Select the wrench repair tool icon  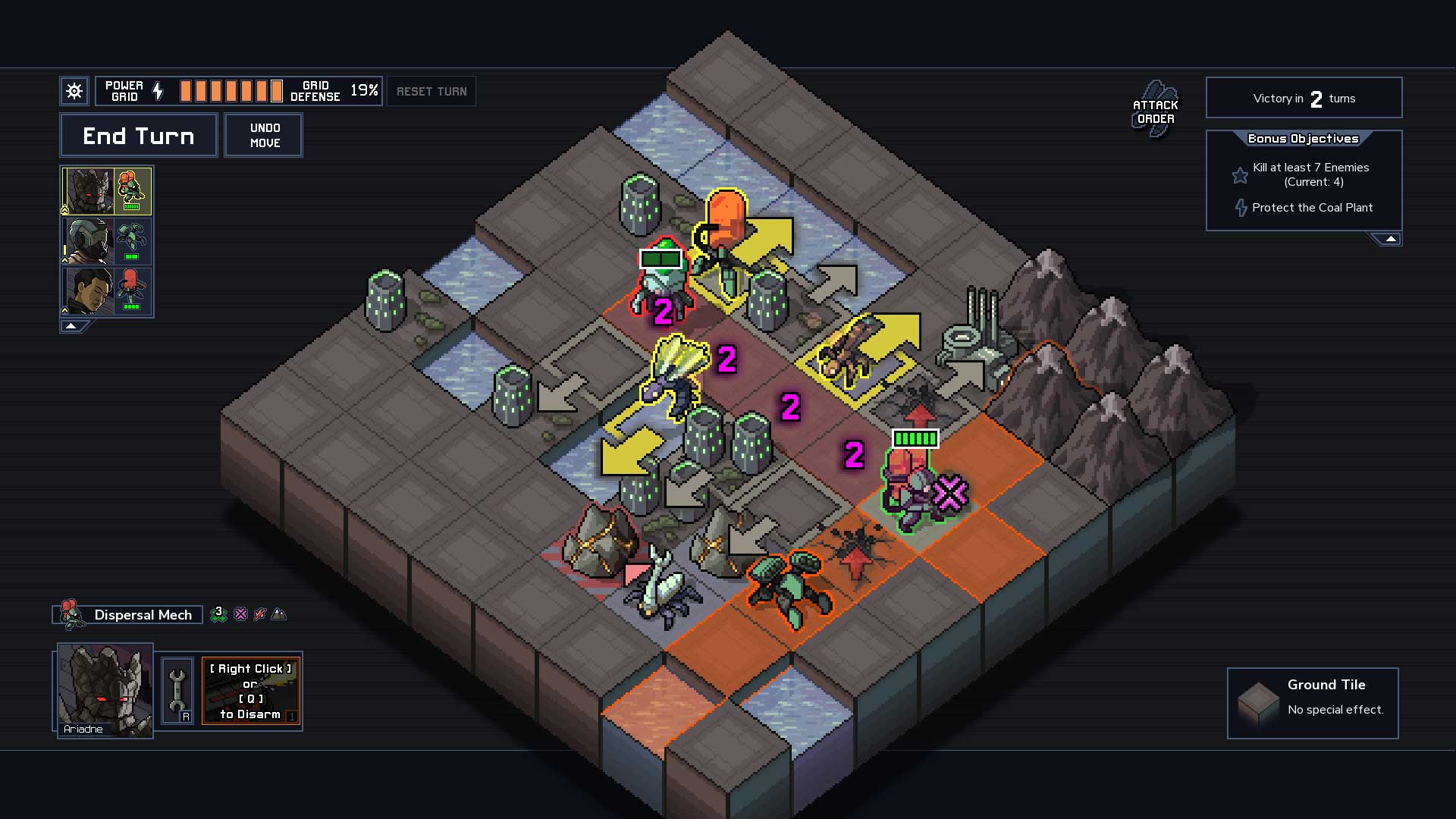pyautogui.click(x=174, y=690)
